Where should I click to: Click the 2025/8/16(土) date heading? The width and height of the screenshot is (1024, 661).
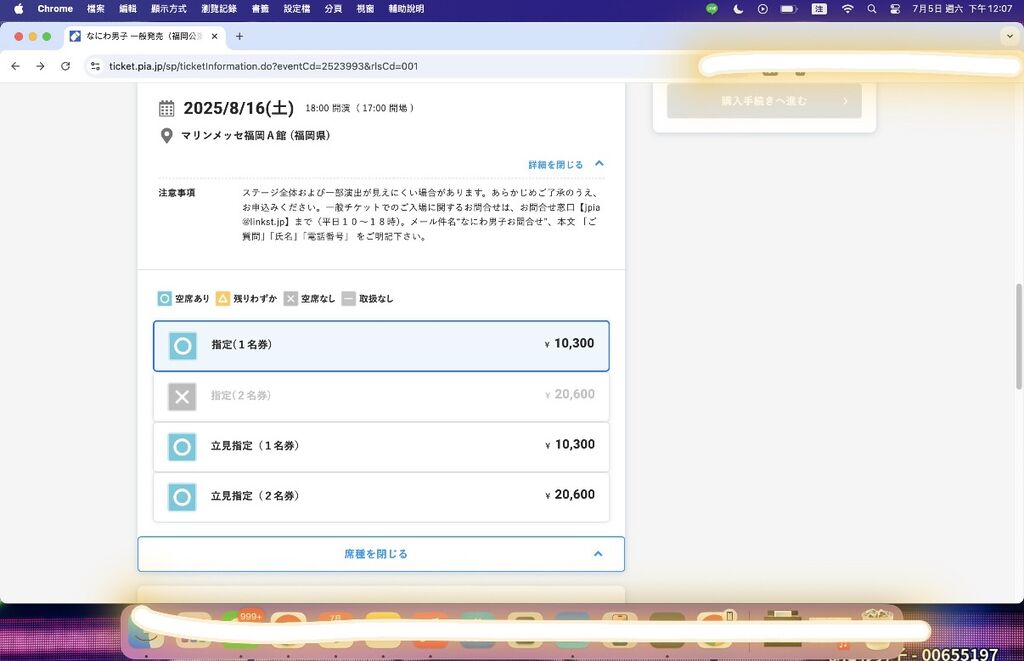click(x=238, y=108)
